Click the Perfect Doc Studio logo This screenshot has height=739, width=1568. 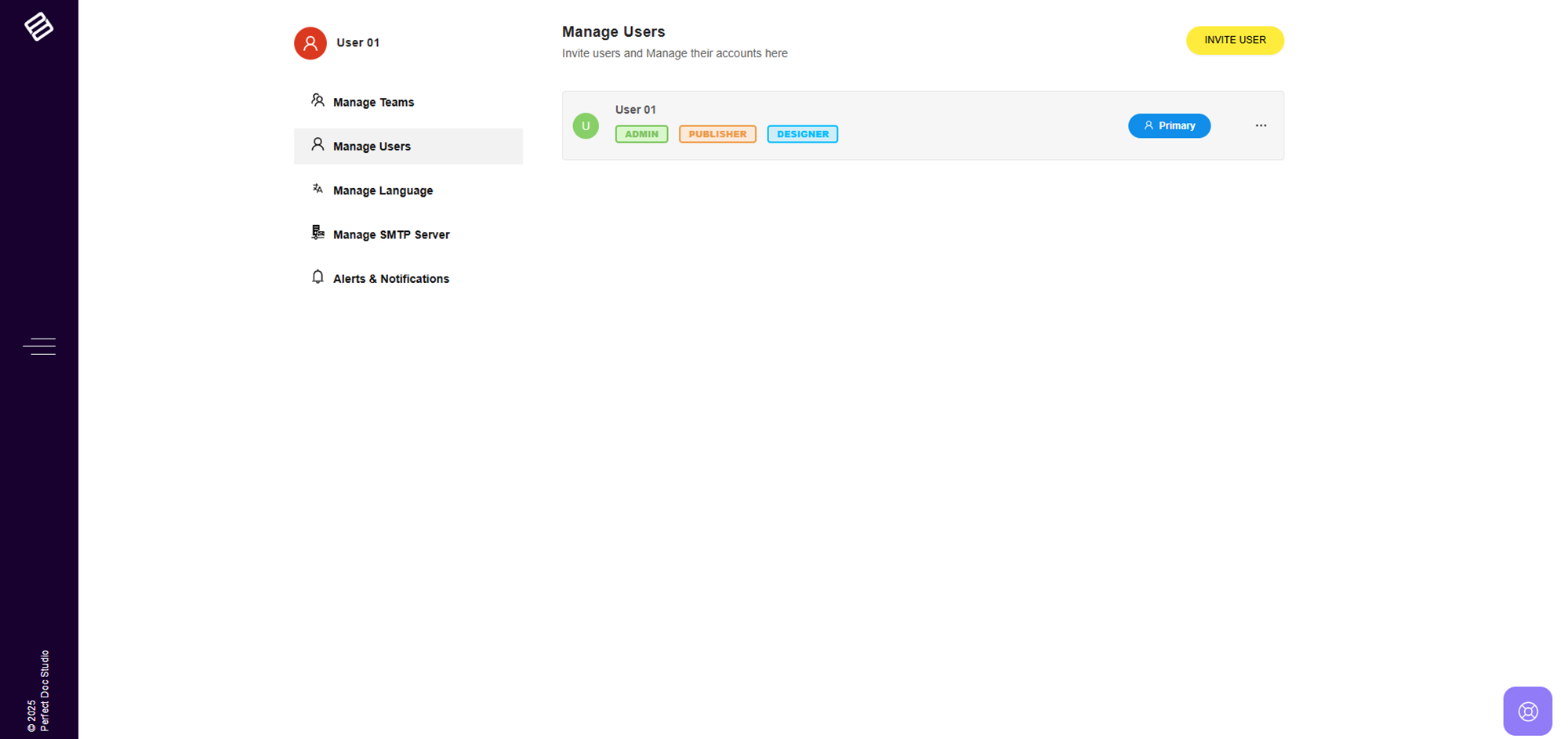(x=38, y=27)
